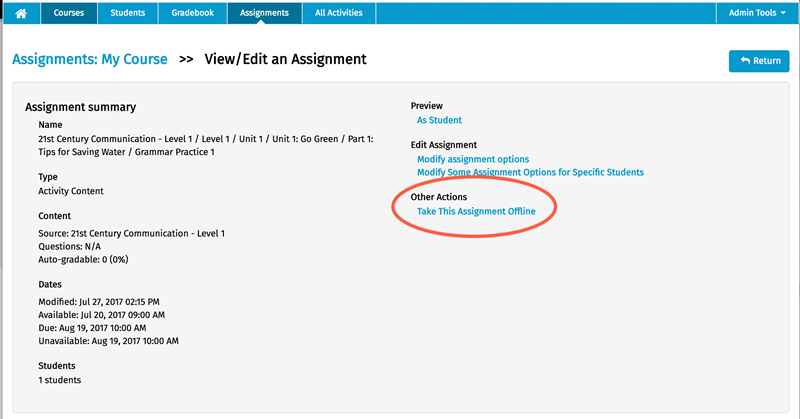Click the Auto-gradable: 0 (0%) line
The height and width of the screenshot is (419, 800).
click(x=83, y=259)
